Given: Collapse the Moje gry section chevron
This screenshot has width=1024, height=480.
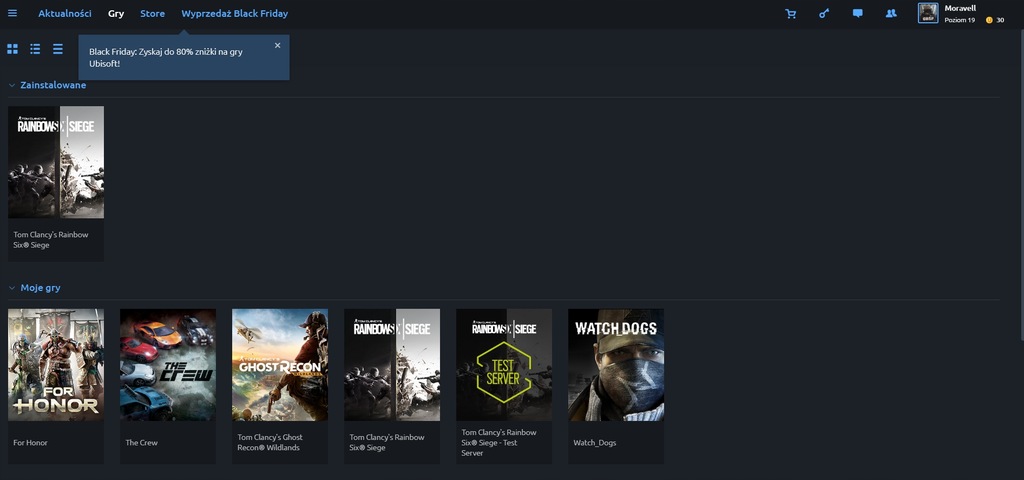Looking at the screenshot, I should click(12, 288).
